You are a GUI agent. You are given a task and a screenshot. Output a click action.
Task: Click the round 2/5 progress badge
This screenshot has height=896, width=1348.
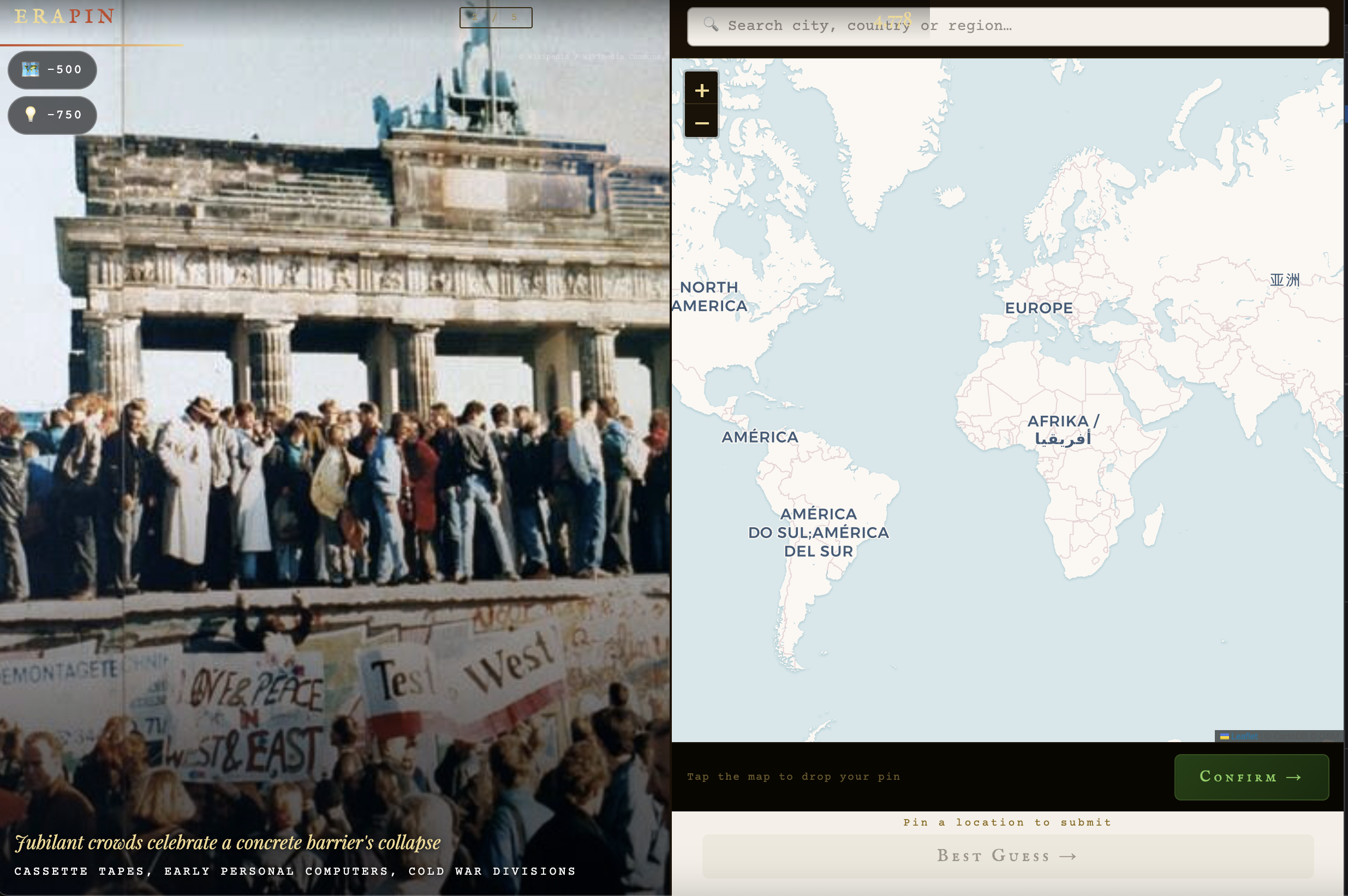click(496, 17)
